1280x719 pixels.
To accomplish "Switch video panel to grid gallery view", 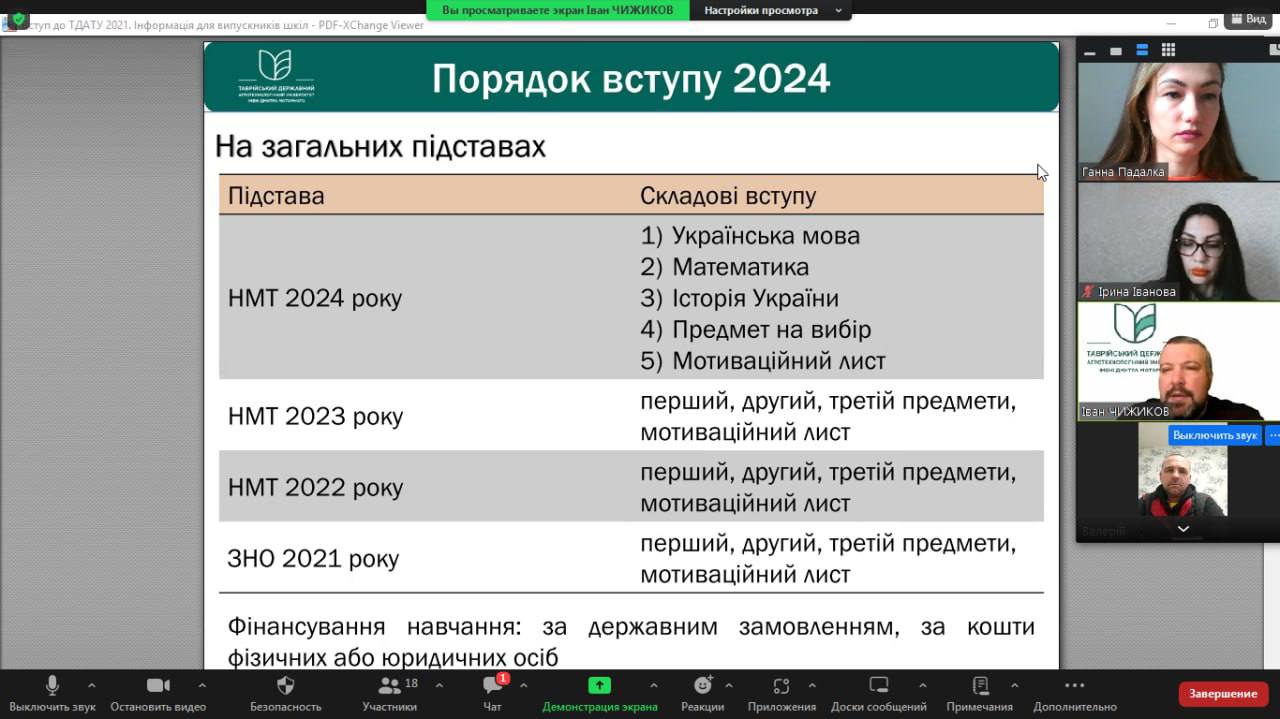I will (1168, 50).
